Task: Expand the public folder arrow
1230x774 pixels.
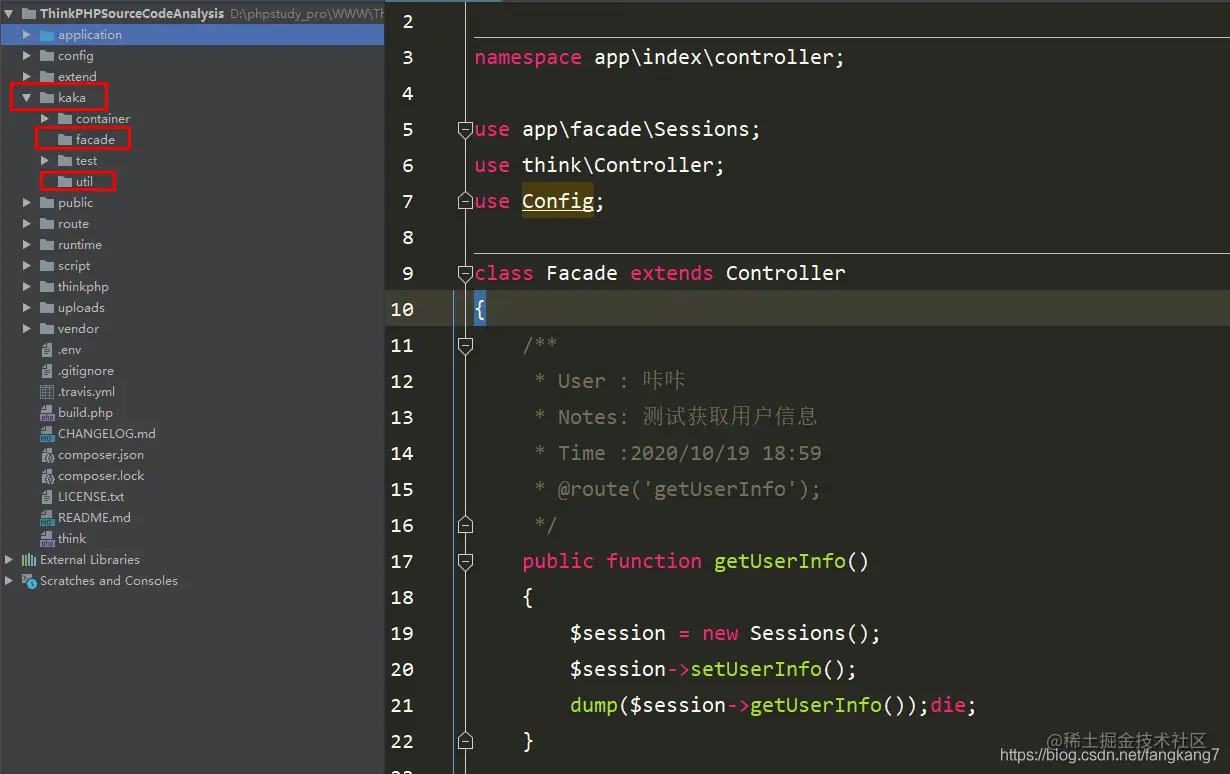Action: (x=28, y=203)
